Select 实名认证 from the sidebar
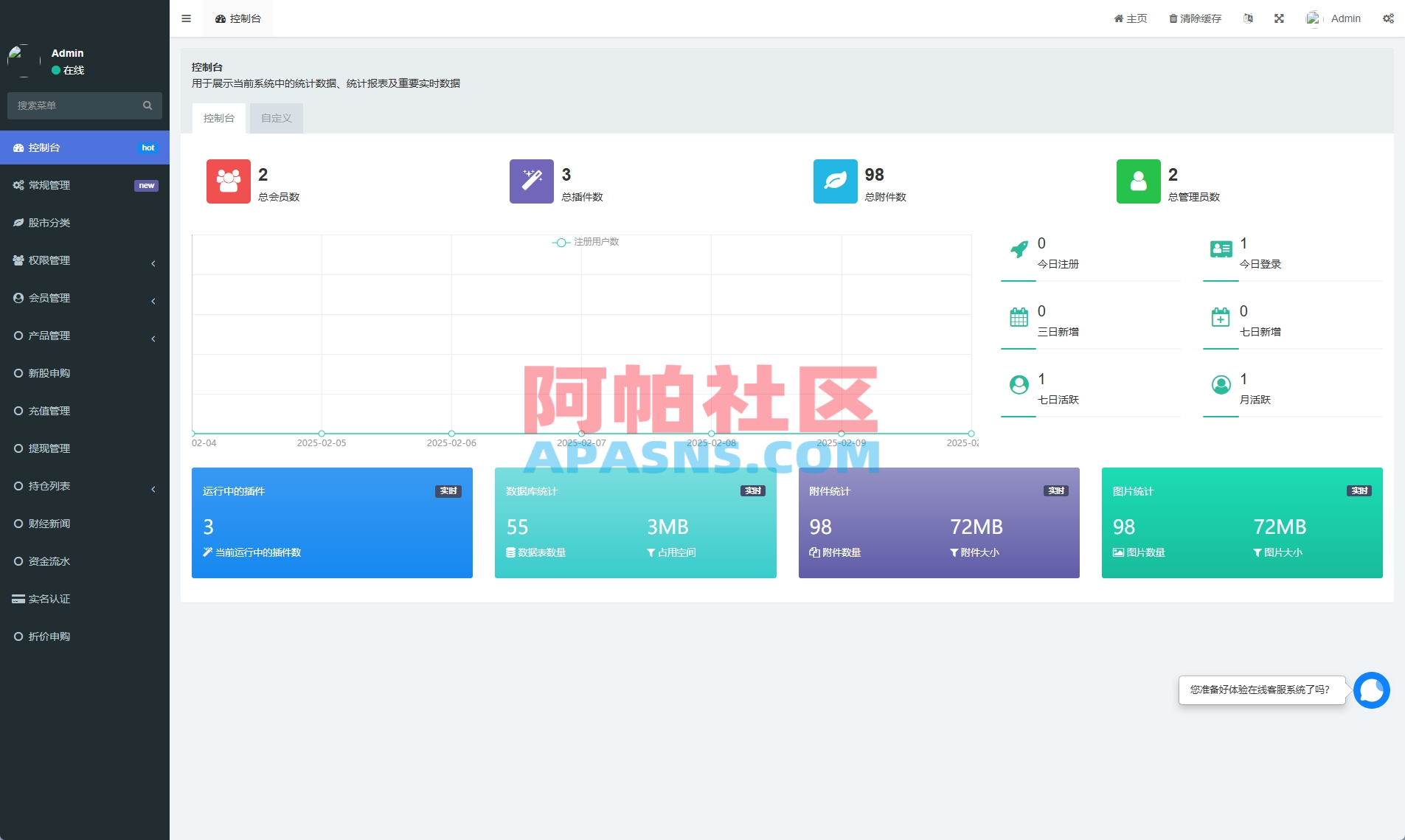The width and height of the screenshot is (1405, 840). (49, 598)
